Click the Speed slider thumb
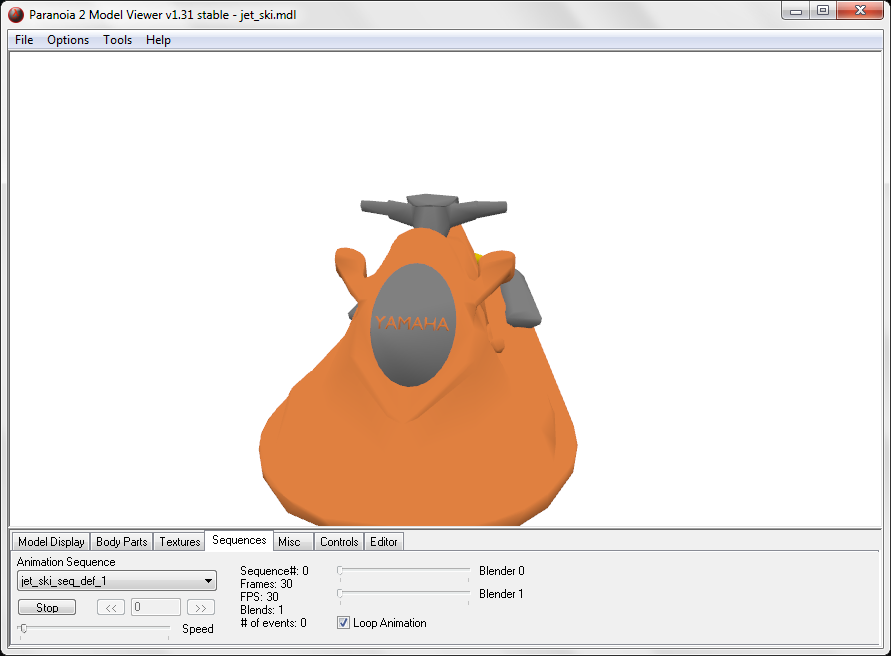 coord(24,628)
